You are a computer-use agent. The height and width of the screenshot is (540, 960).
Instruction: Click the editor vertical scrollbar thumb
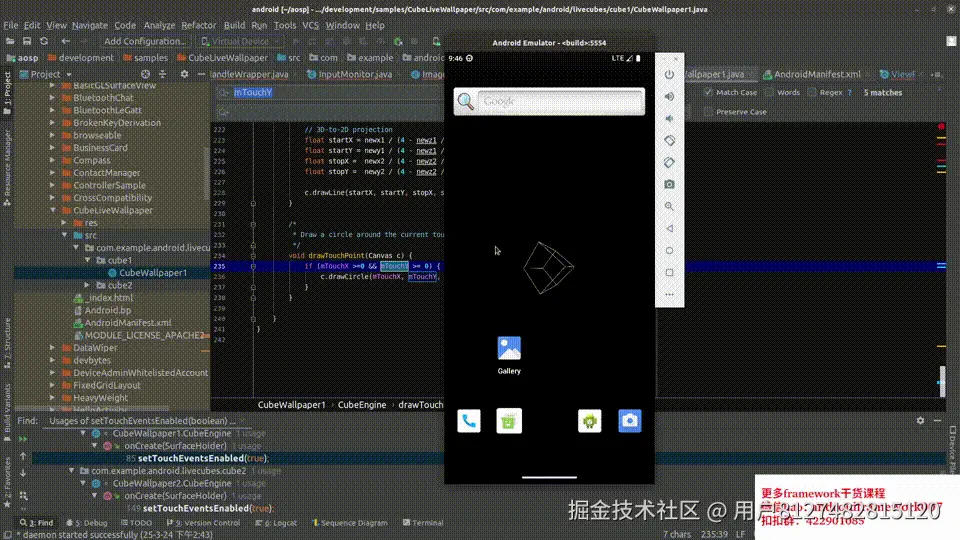point(942,381)
